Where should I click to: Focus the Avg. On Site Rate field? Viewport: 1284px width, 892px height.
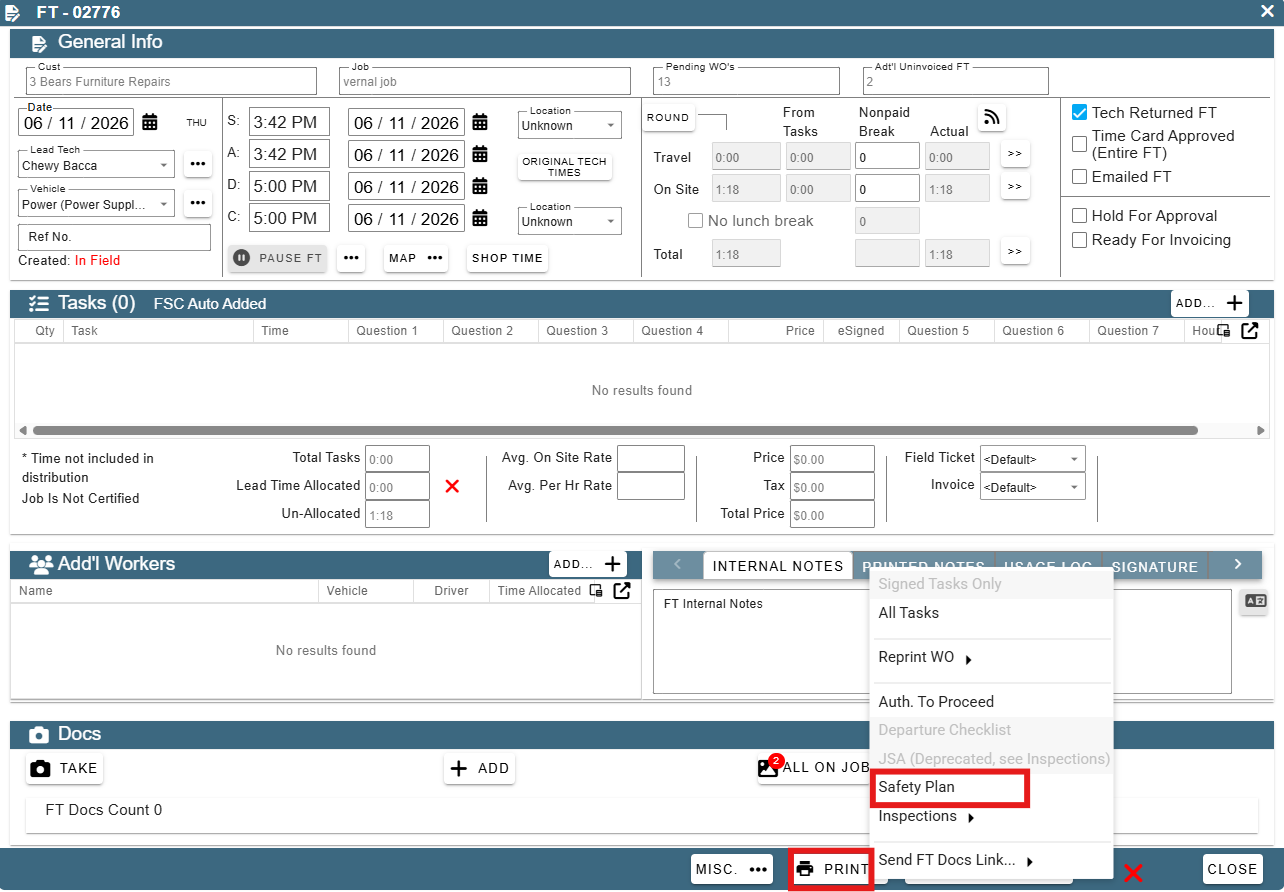point(651,459)
